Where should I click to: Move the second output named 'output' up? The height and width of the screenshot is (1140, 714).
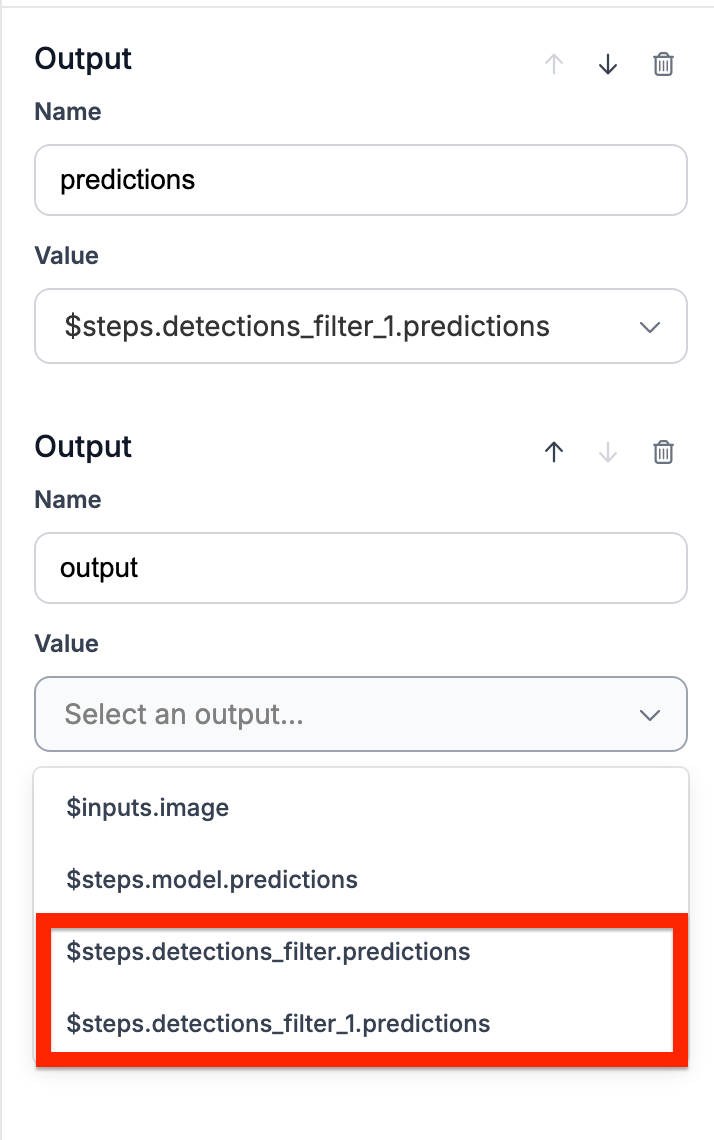coord(554,453)
